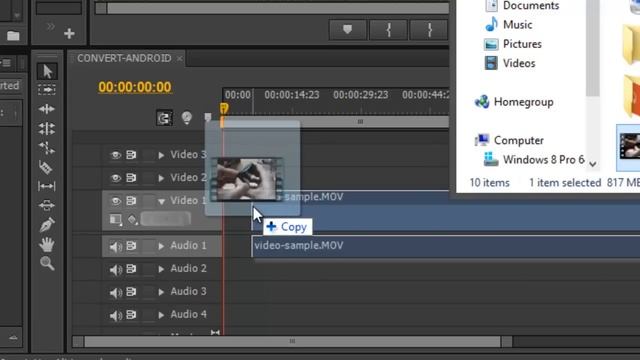Expand the Audio 1 track
640x360 pixels.
161,246
